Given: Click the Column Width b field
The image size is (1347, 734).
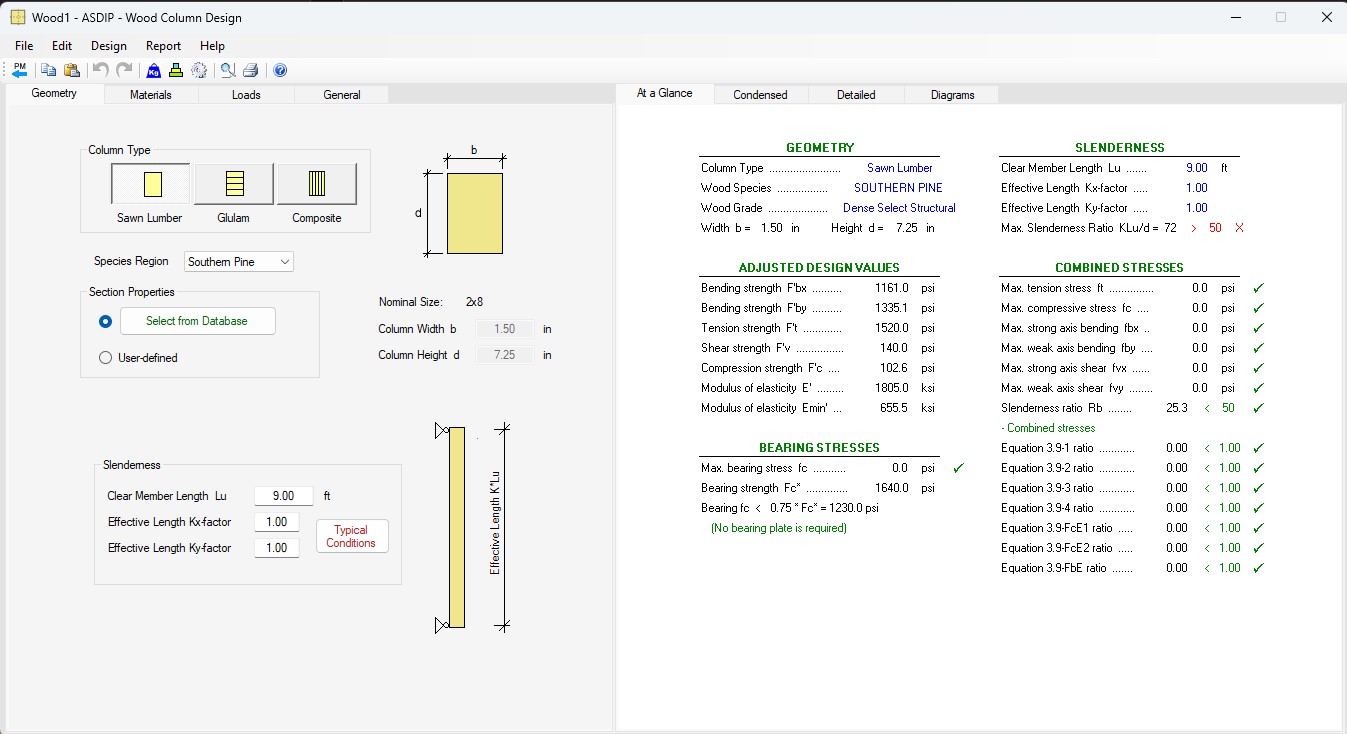Looking at the screenshot, I should point(505,329).
